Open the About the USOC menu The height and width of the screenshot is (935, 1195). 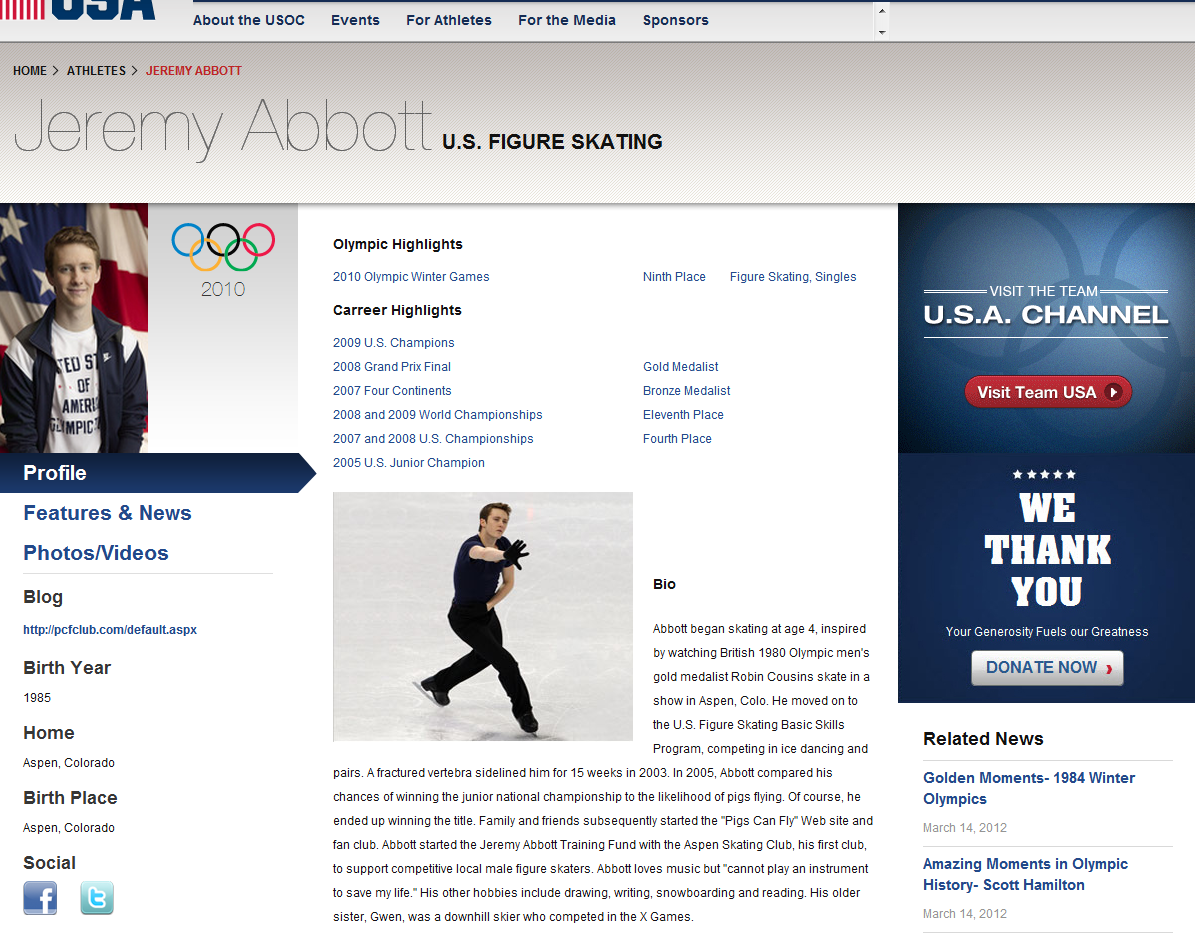248,20
